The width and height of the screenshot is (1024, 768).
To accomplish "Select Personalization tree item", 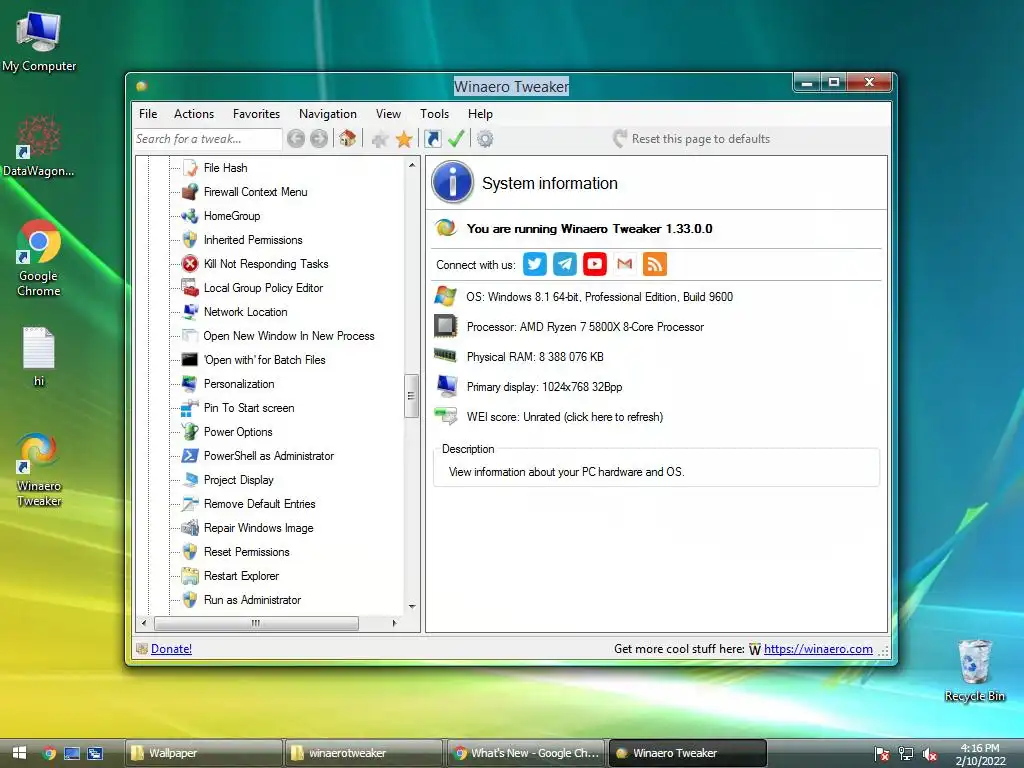I will [x=239, y=384].
